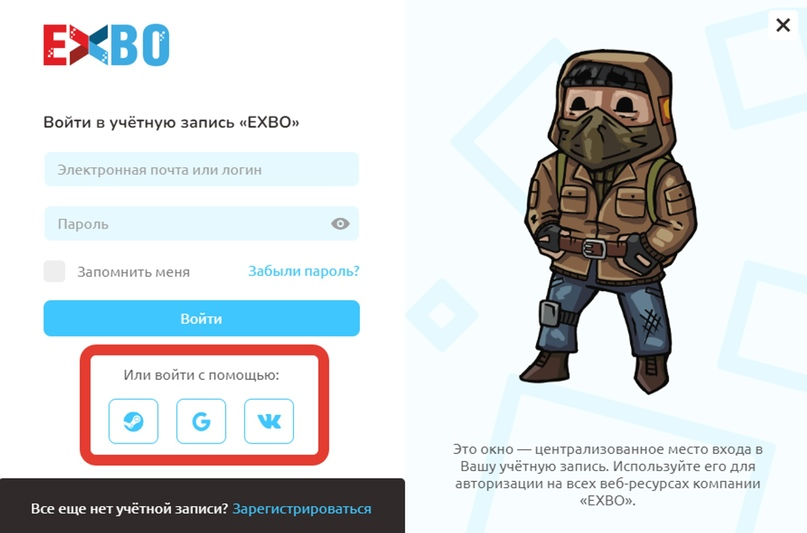Image resolution: width=807 pixels, height=533 pixels.
Task: Open the Забыли пароль? link
Action: pyautogui.click(x=304, y=271)
